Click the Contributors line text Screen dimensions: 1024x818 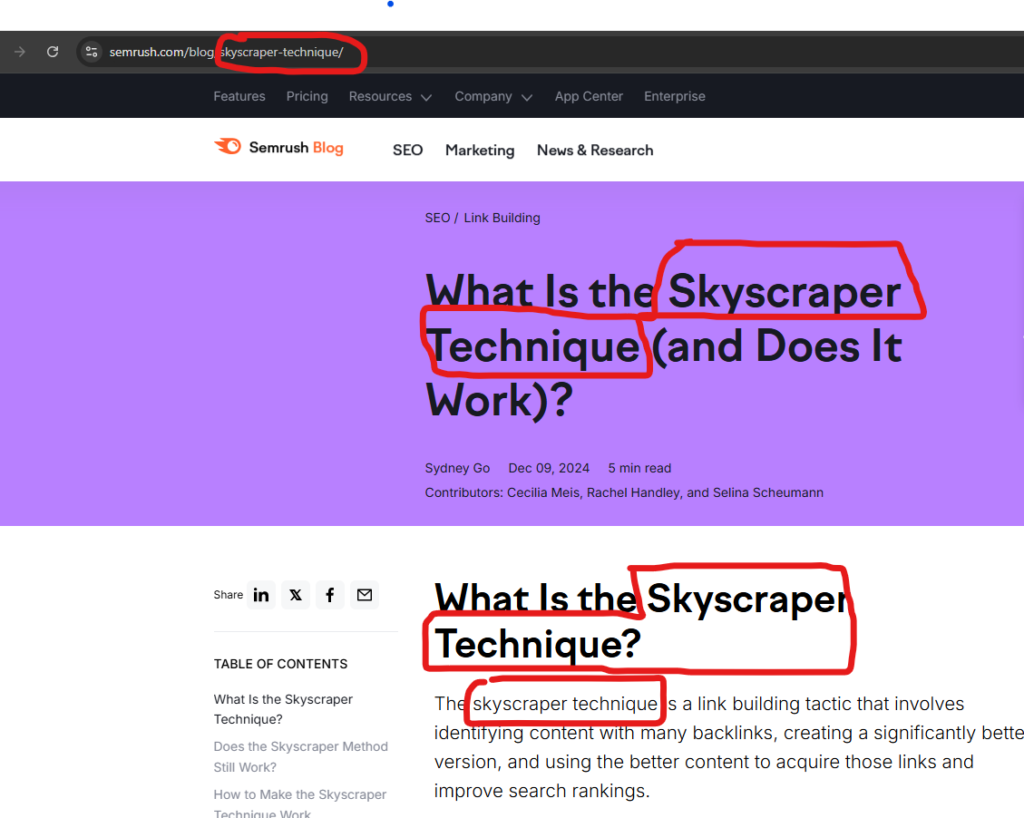[x=624, y=492]
